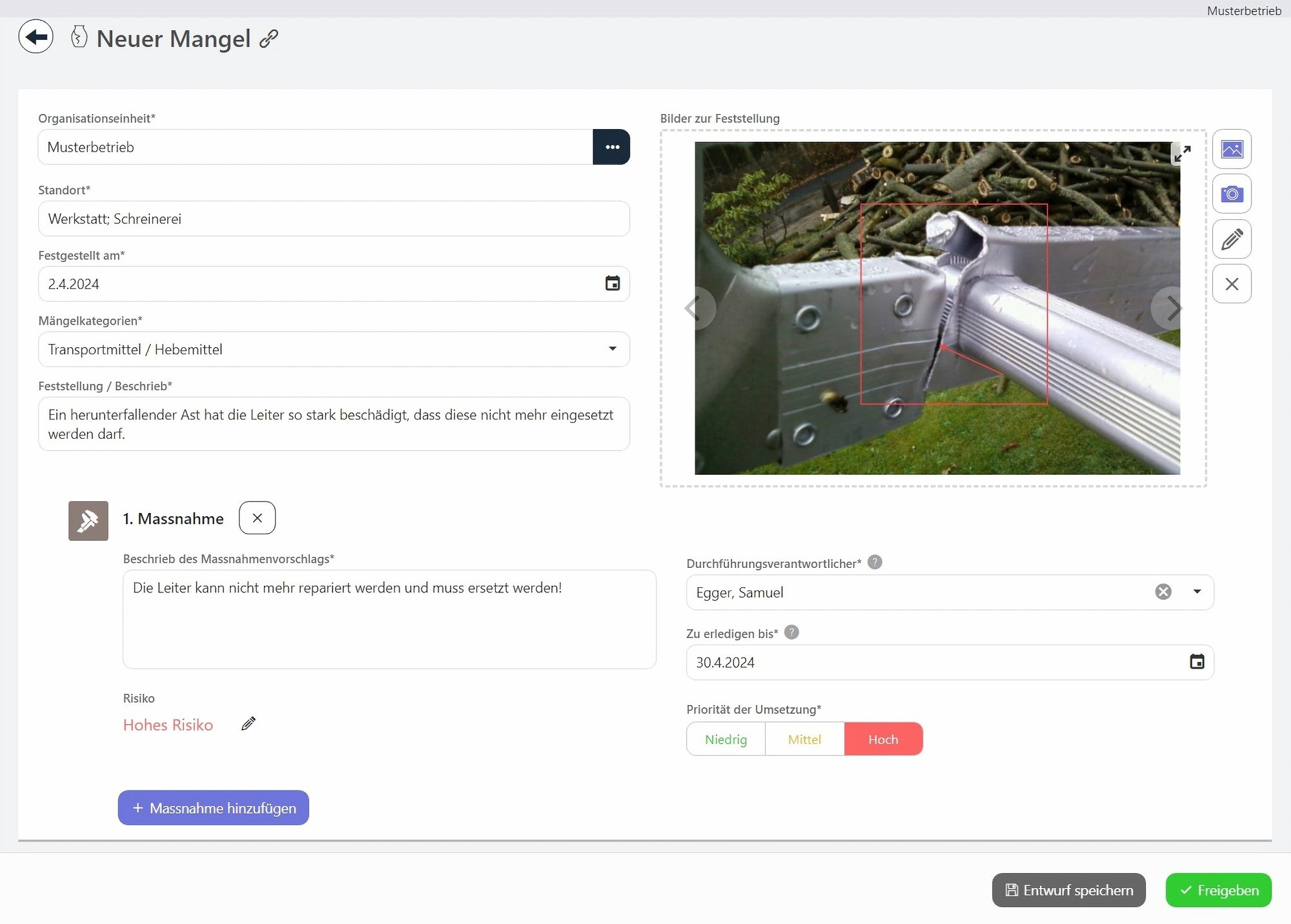This screenshot has height=924, width=1291.
Task: Take a photo with the camera icon
Action: pyautogui.click(x=1232, y=194)
